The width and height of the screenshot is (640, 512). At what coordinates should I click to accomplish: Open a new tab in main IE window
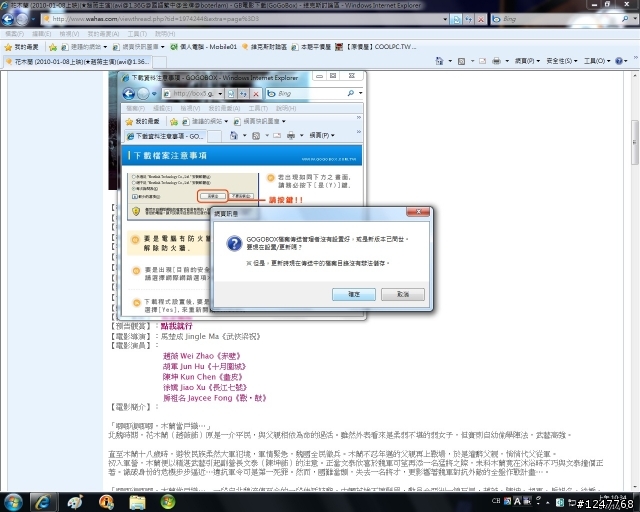coord(159,62)
